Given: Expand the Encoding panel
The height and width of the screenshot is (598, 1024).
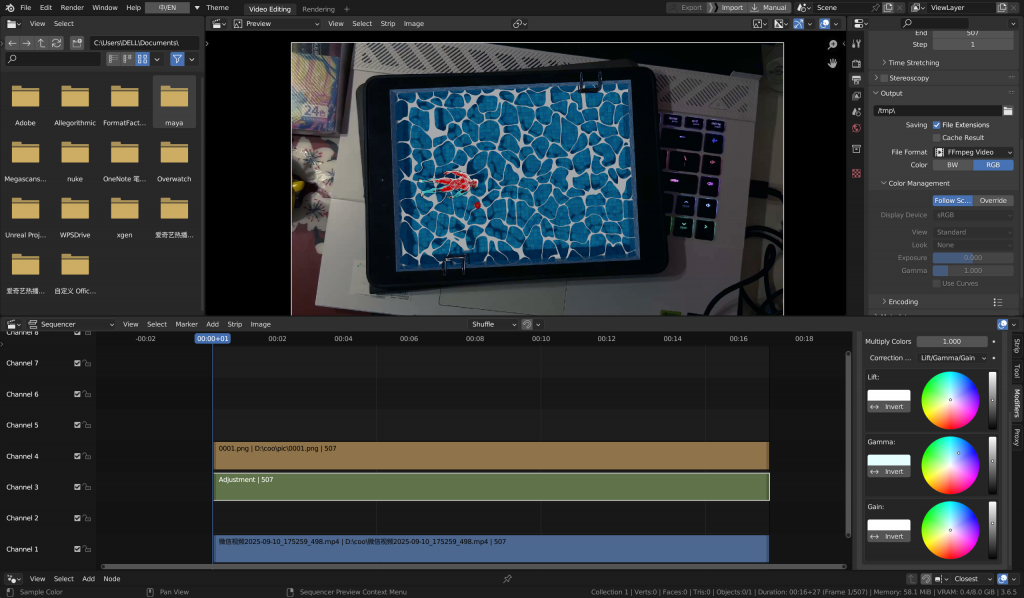Looking at the screenshot, I should click(903, 301).
